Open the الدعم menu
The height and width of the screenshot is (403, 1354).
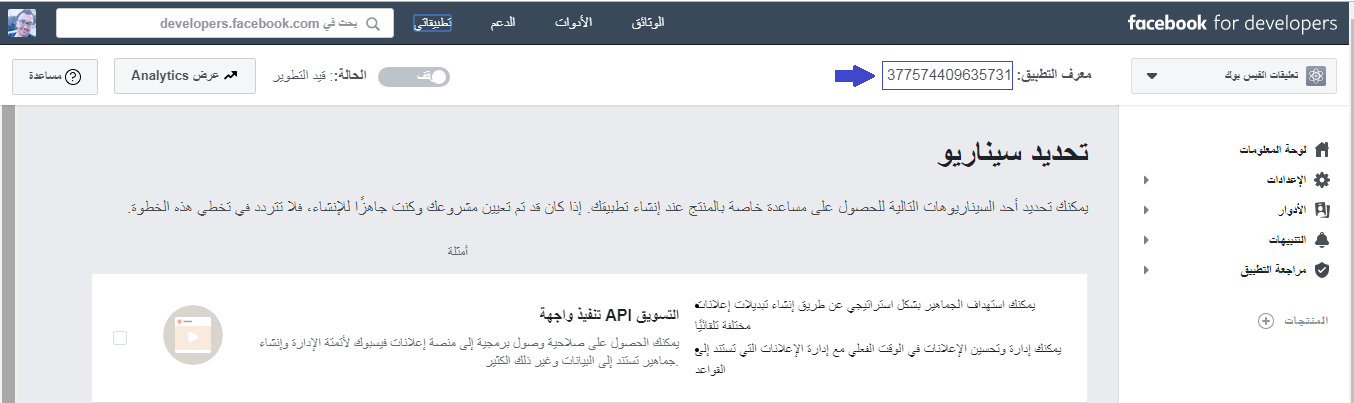tap(504, 23)
